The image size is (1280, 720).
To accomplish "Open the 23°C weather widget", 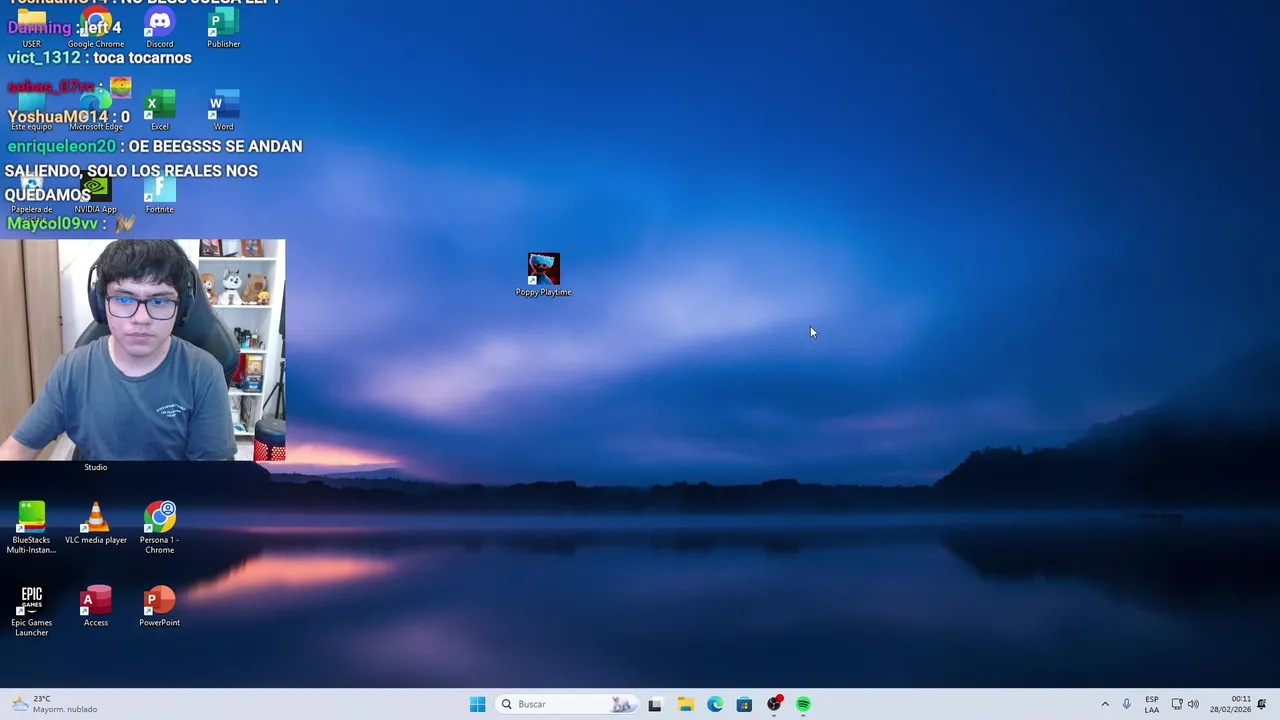I will point(55,704).
